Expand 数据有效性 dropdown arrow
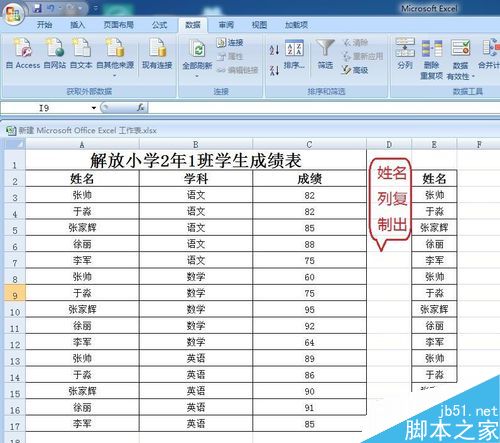 [x=473, y=77]
